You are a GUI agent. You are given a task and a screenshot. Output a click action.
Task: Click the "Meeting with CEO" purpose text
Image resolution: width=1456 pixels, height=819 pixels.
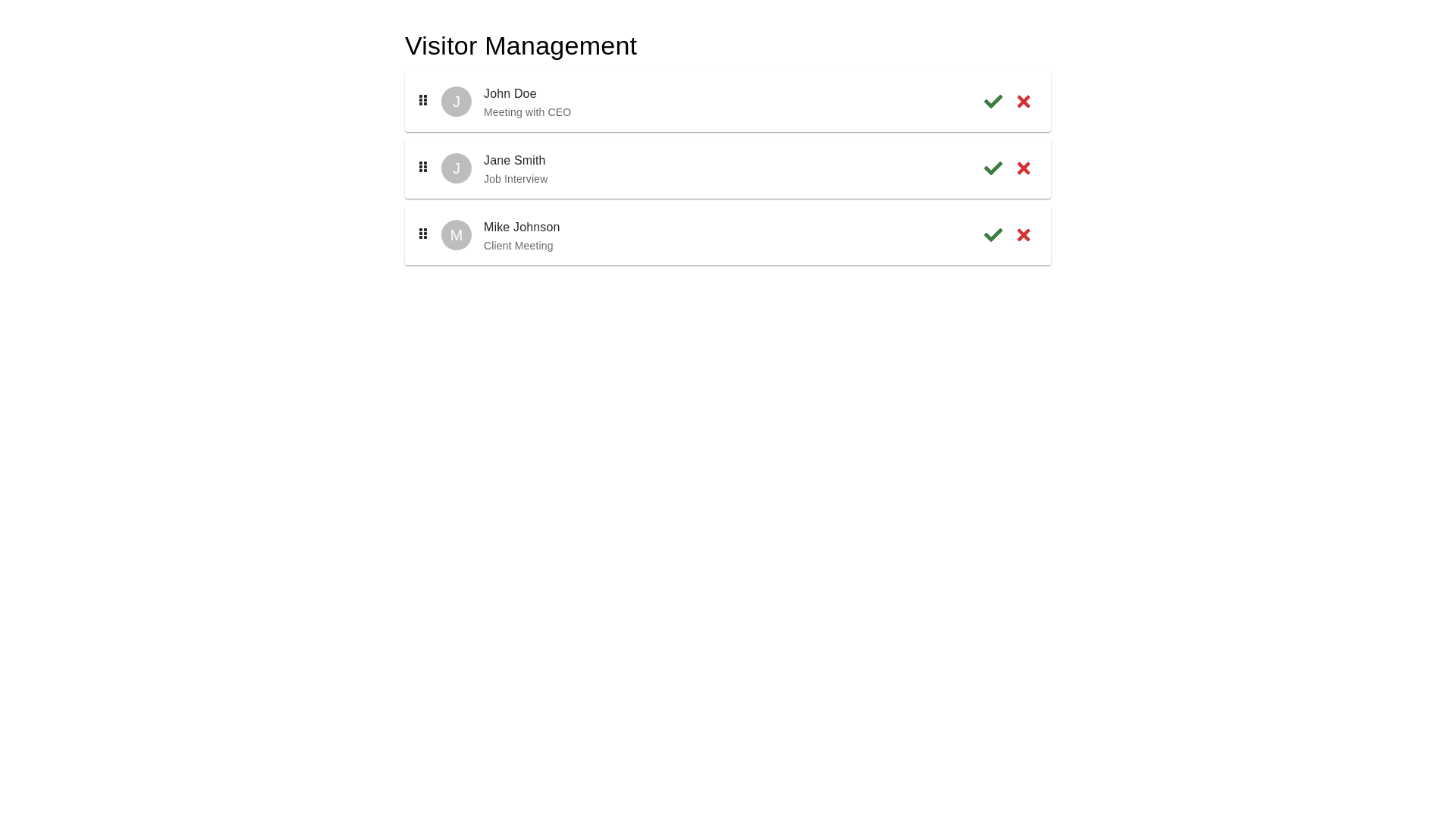pos(527,112)
